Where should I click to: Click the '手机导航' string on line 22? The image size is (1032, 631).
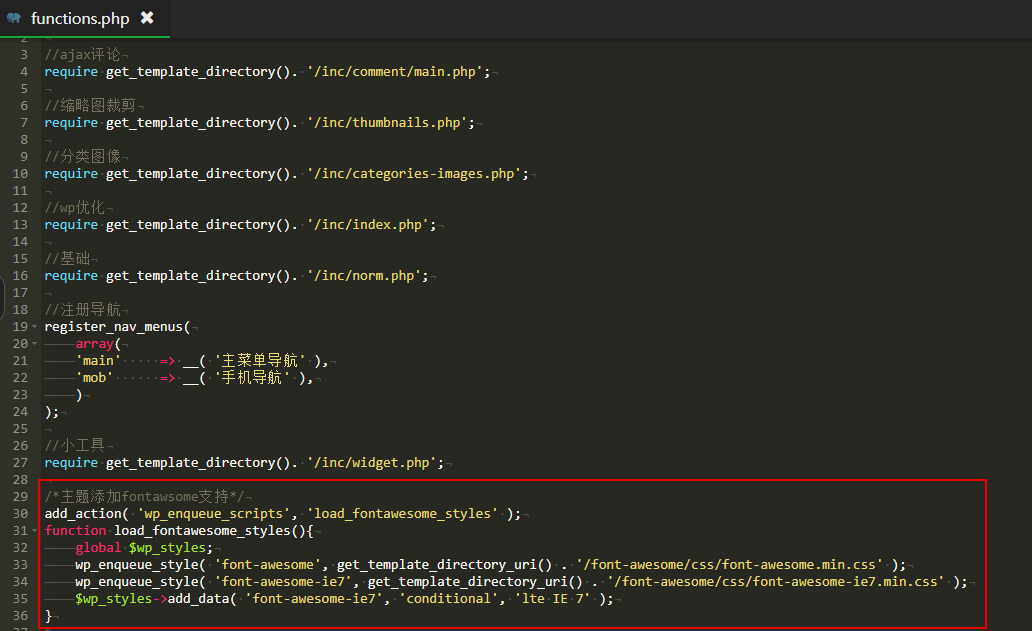pos(252,378)
